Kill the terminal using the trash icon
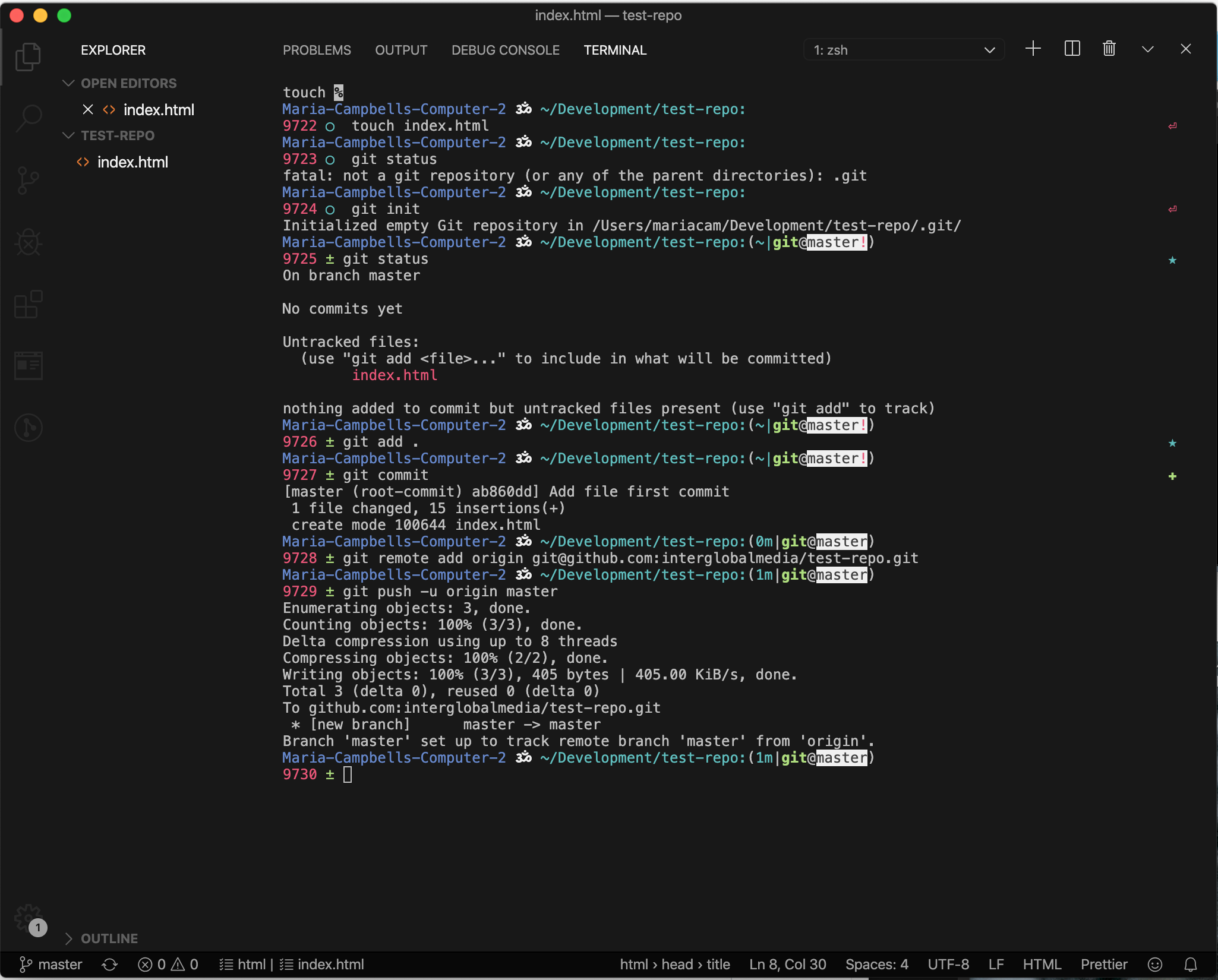This screenshot has width=1218, height=980. 1109,49
